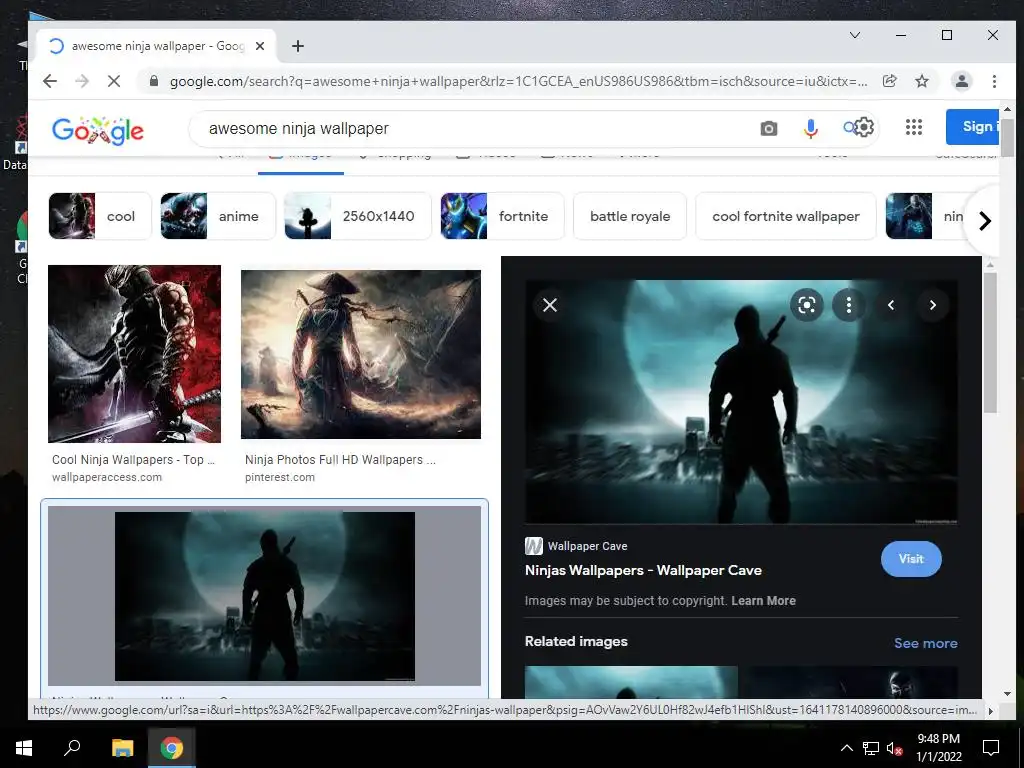1024x768 pixels.
Task: Open the notifications action center
Action: click(991, 748)
